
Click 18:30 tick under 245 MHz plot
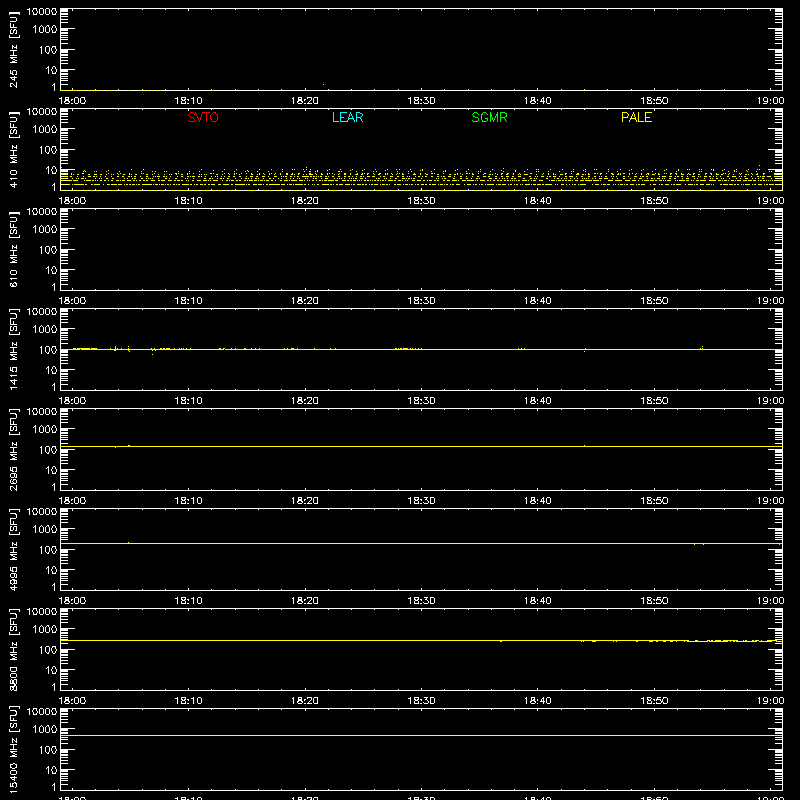421,101
